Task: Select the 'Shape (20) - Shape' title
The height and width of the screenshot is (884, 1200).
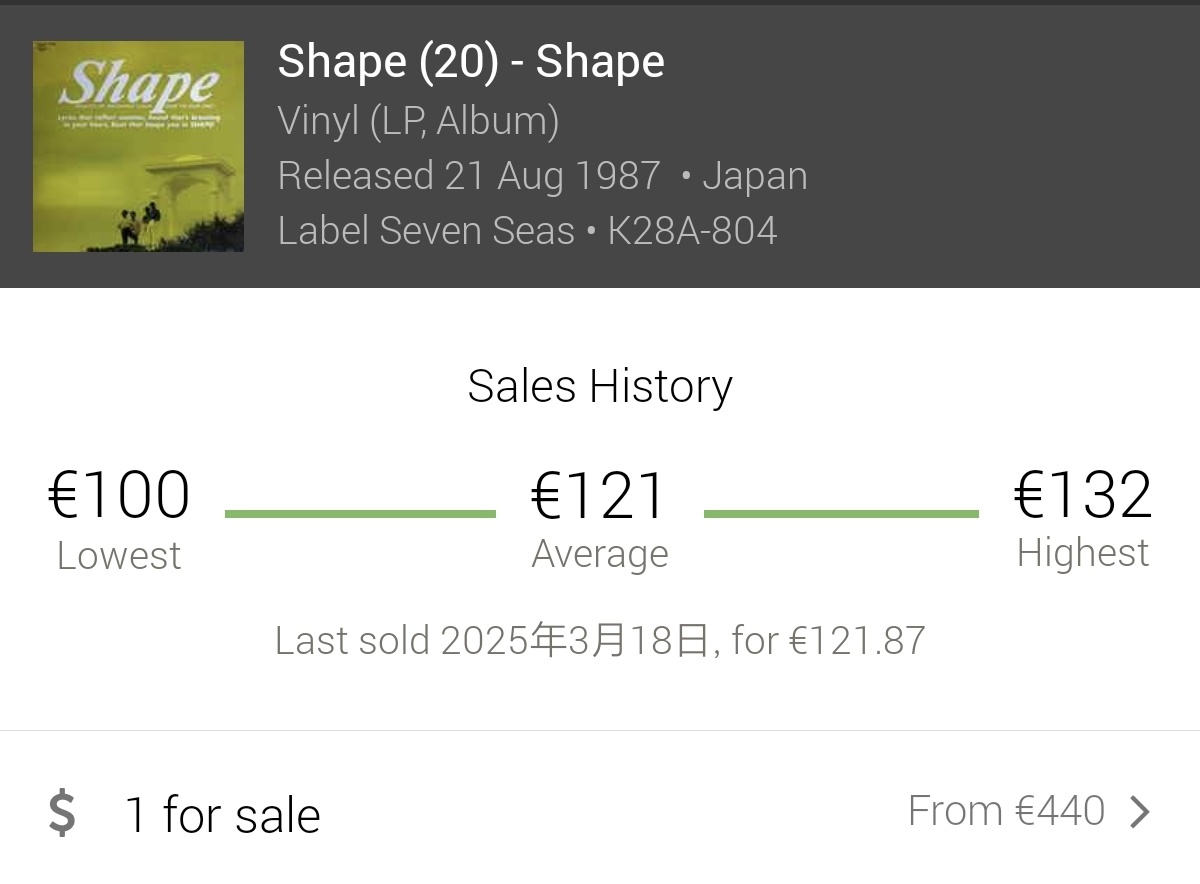Action: pos(470,62)
